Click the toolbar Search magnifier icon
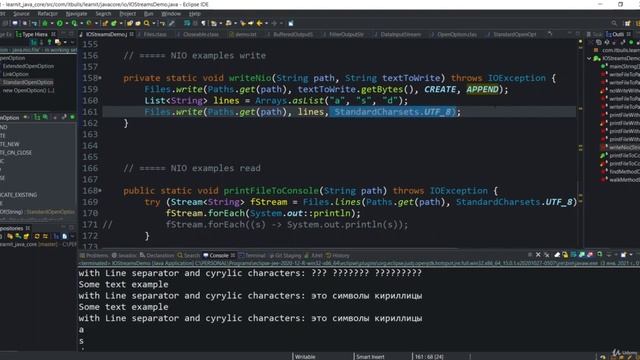 [147, 23]
